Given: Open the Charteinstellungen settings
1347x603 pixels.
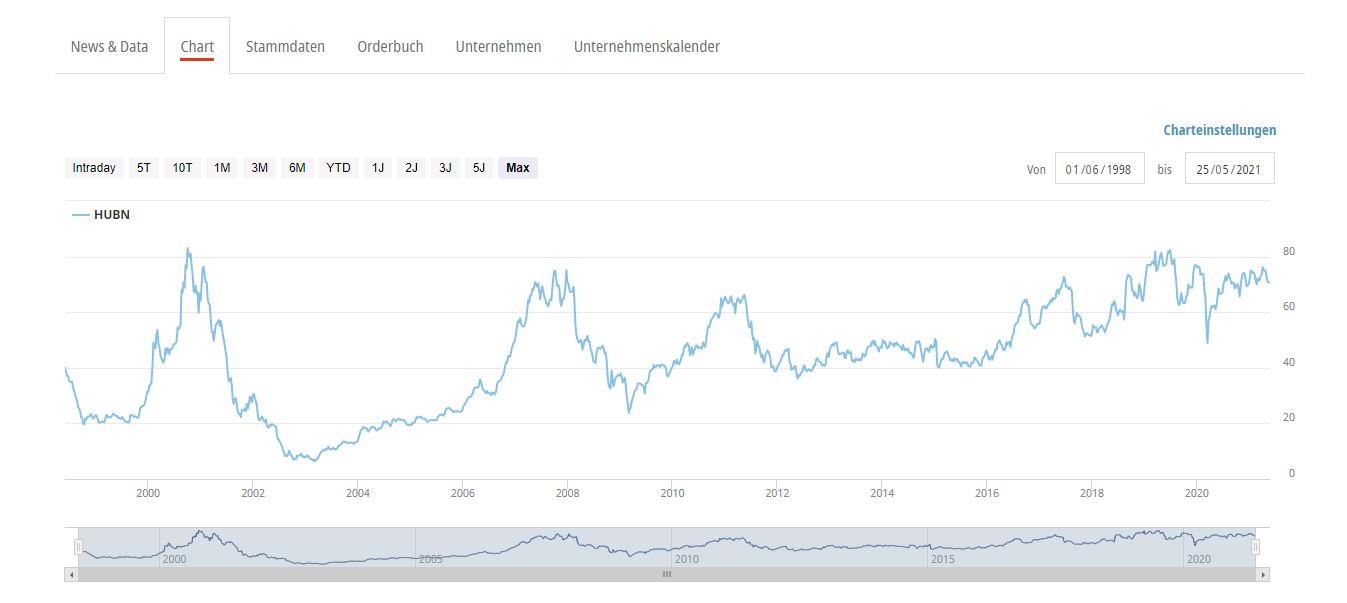Looking at the screenshot, I should coord(1219,130).
